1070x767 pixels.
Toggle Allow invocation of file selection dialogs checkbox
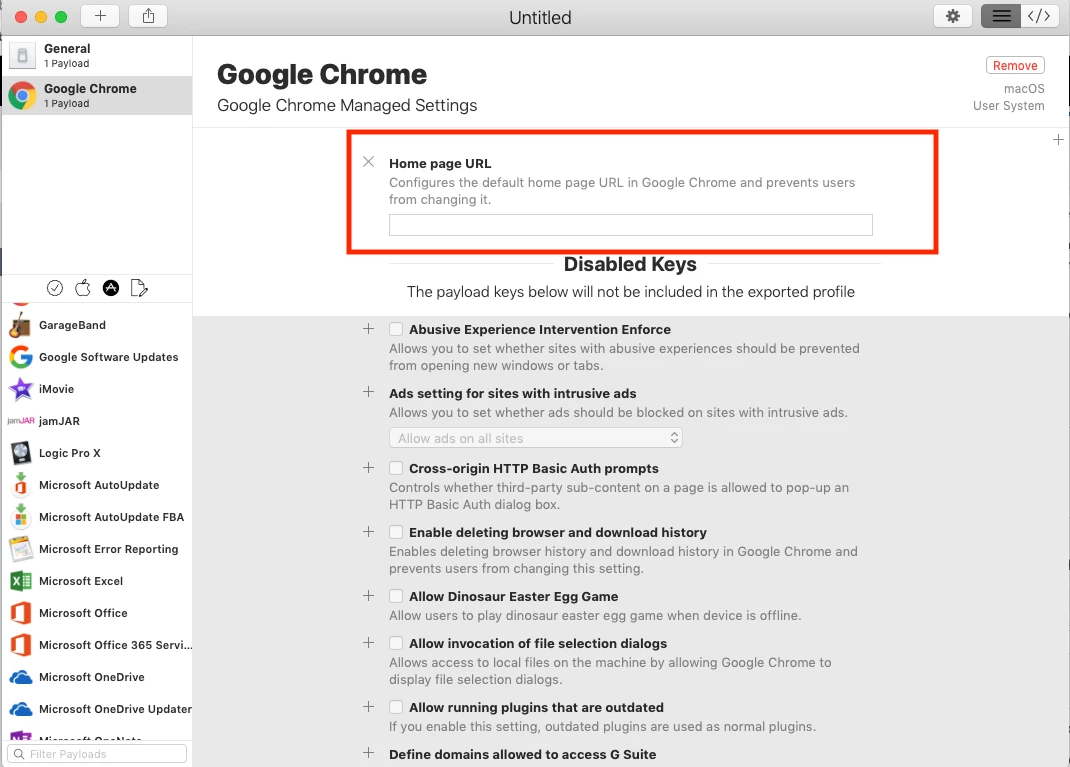(x=396, y=643)
